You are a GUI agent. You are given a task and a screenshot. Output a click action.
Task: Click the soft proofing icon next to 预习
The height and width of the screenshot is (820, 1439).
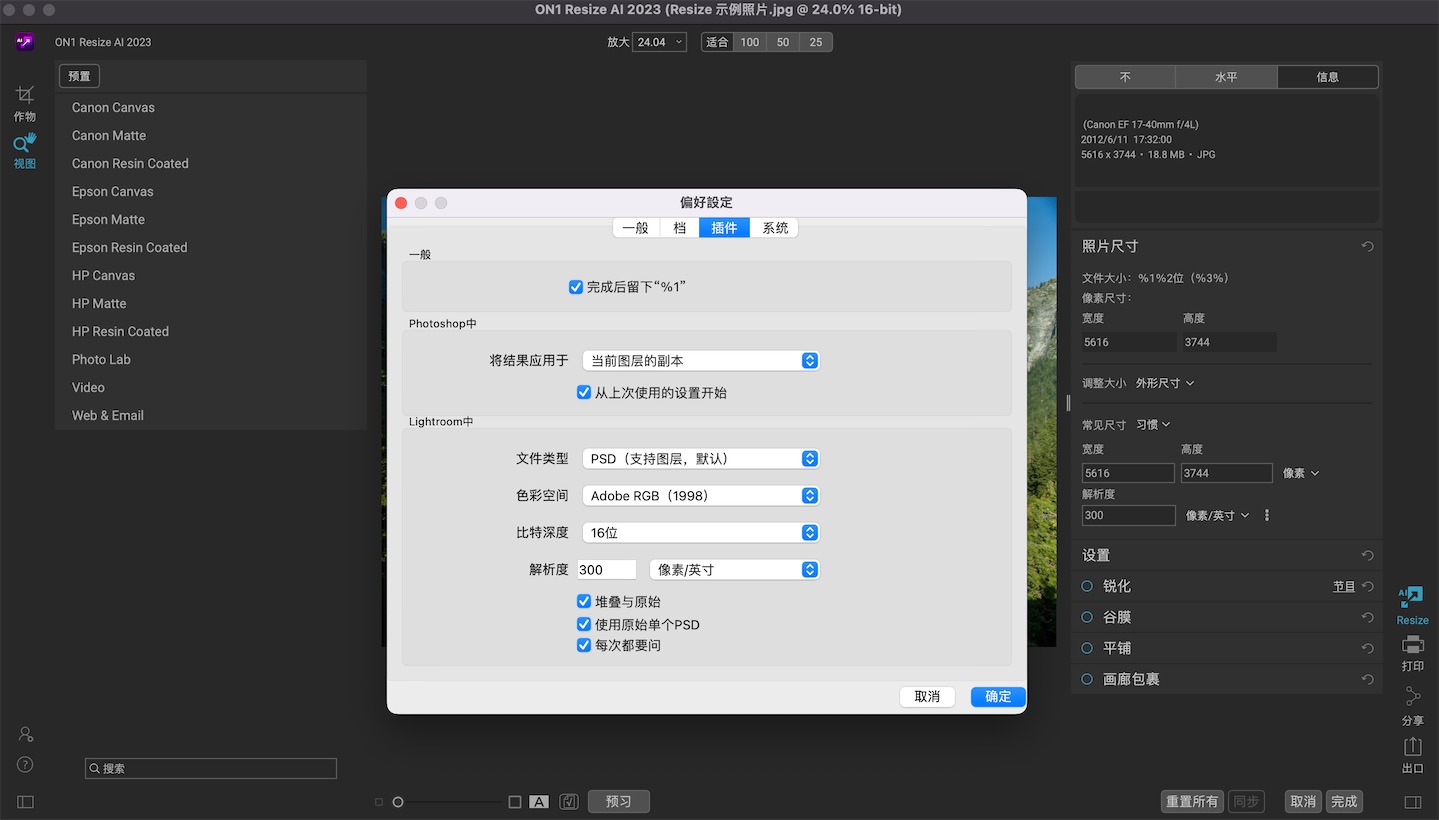click(568, 802)
